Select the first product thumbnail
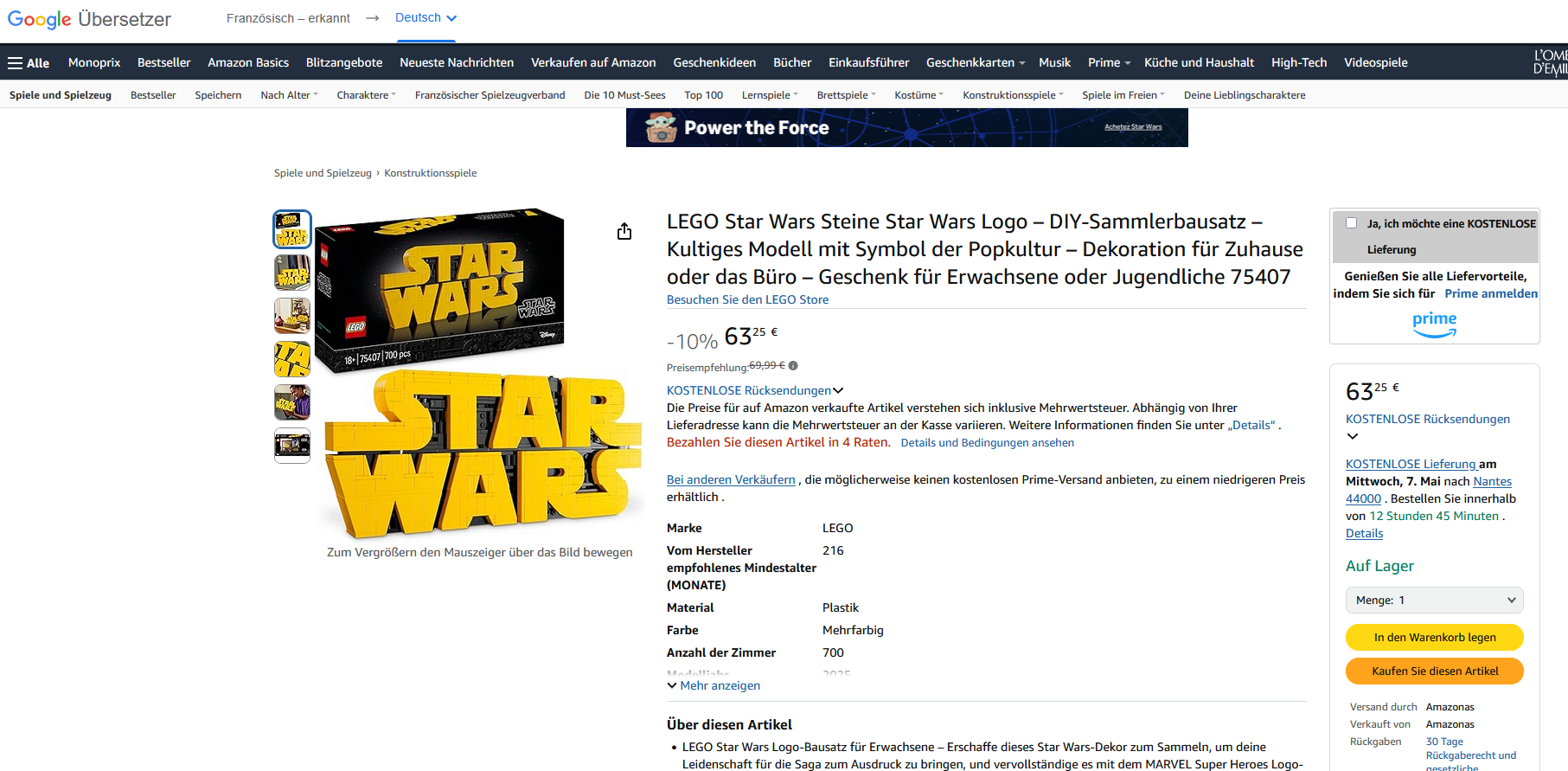The height and width of the screenshot is (771, 1568). [x=292, y=230]
